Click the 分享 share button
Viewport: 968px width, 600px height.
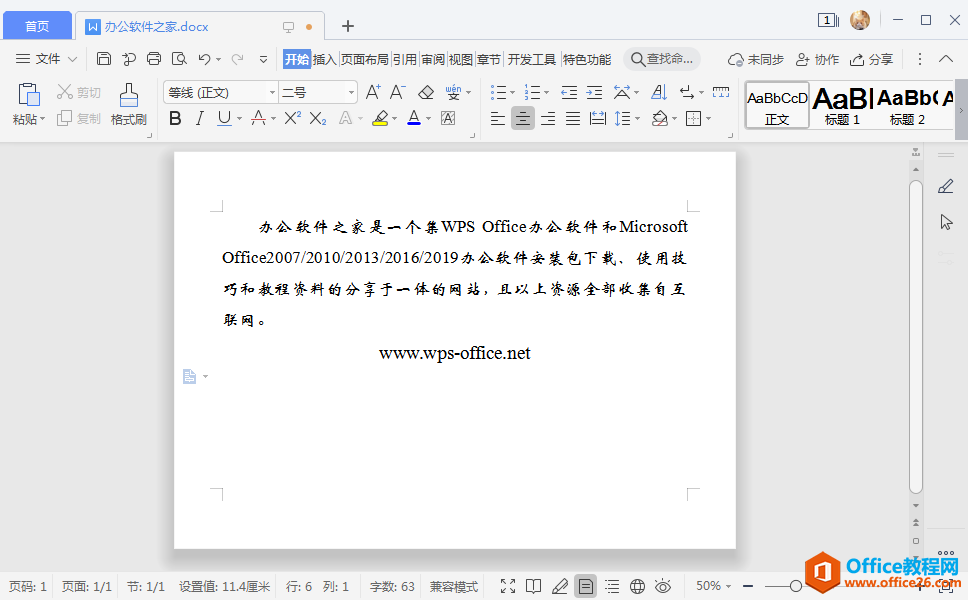coord(872,59)
